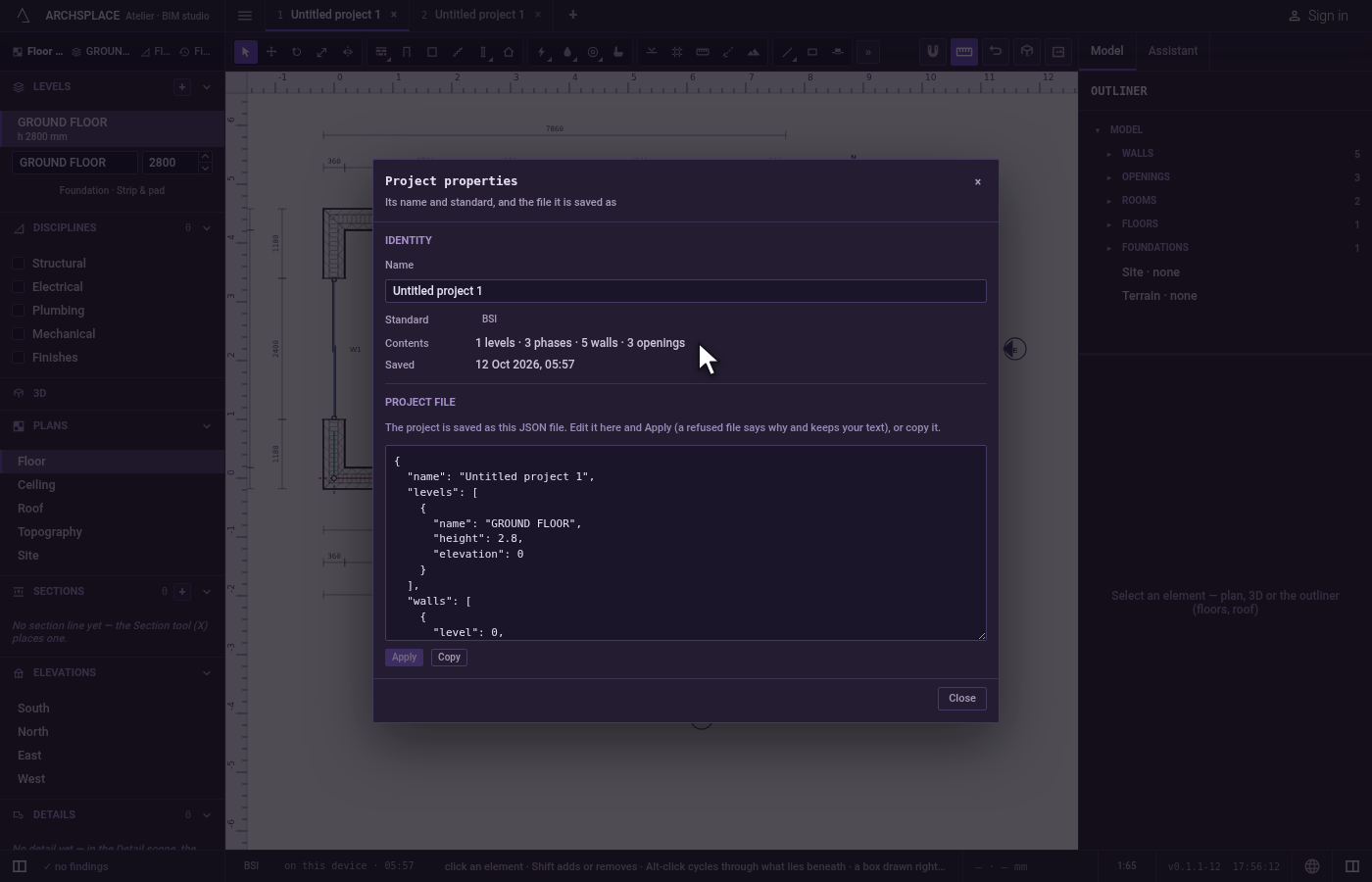Click the globe icon in status bar
The image size is (1372, 882).
click(1312, 866)
